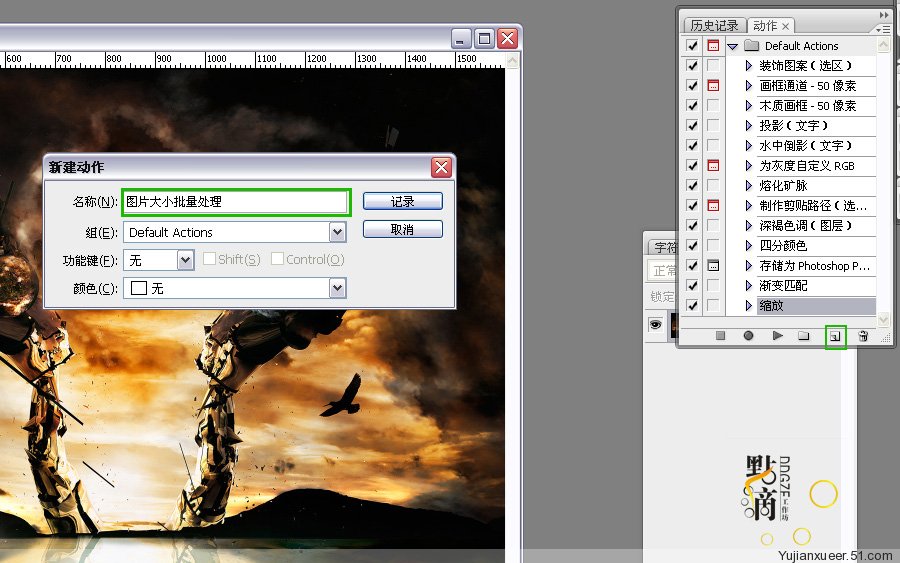
Task: Toggle checkmark for 水中倒影（文字）
Action: pyautogui.click(x=692, y=146)
